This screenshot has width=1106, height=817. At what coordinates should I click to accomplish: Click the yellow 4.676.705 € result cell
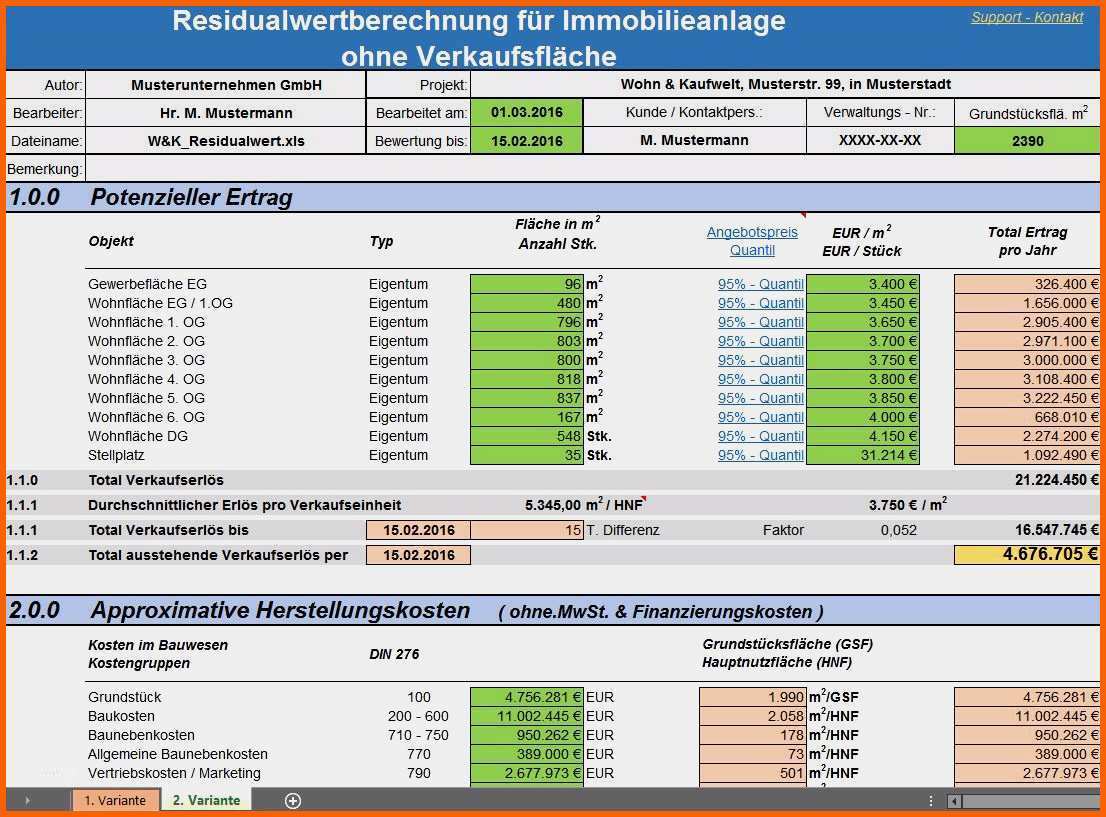pos(1027,554)
